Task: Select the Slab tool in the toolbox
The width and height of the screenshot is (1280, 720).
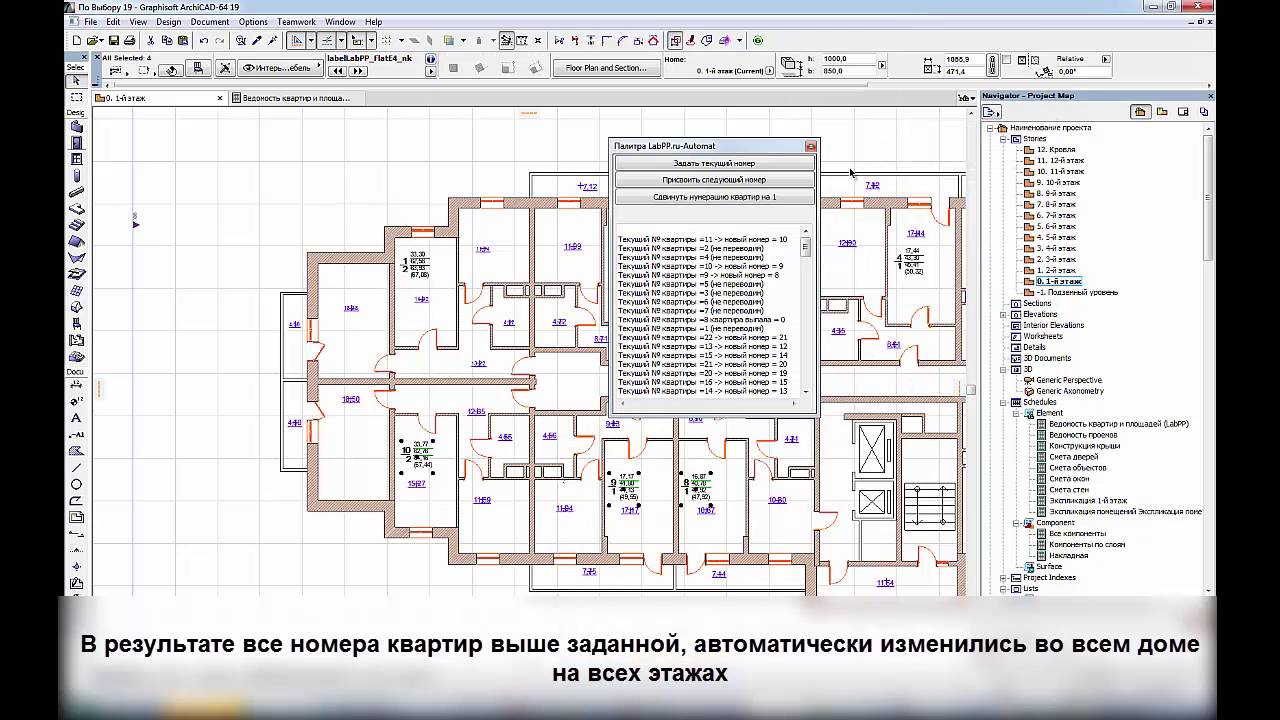Action: point(76,208)
